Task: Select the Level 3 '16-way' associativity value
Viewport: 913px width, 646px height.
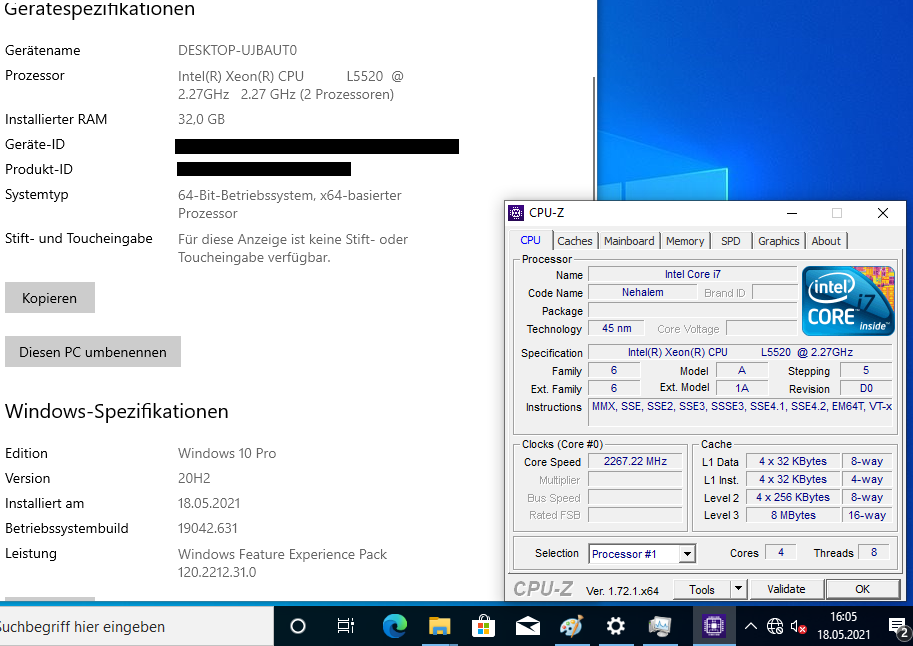Action: [867, 516]
